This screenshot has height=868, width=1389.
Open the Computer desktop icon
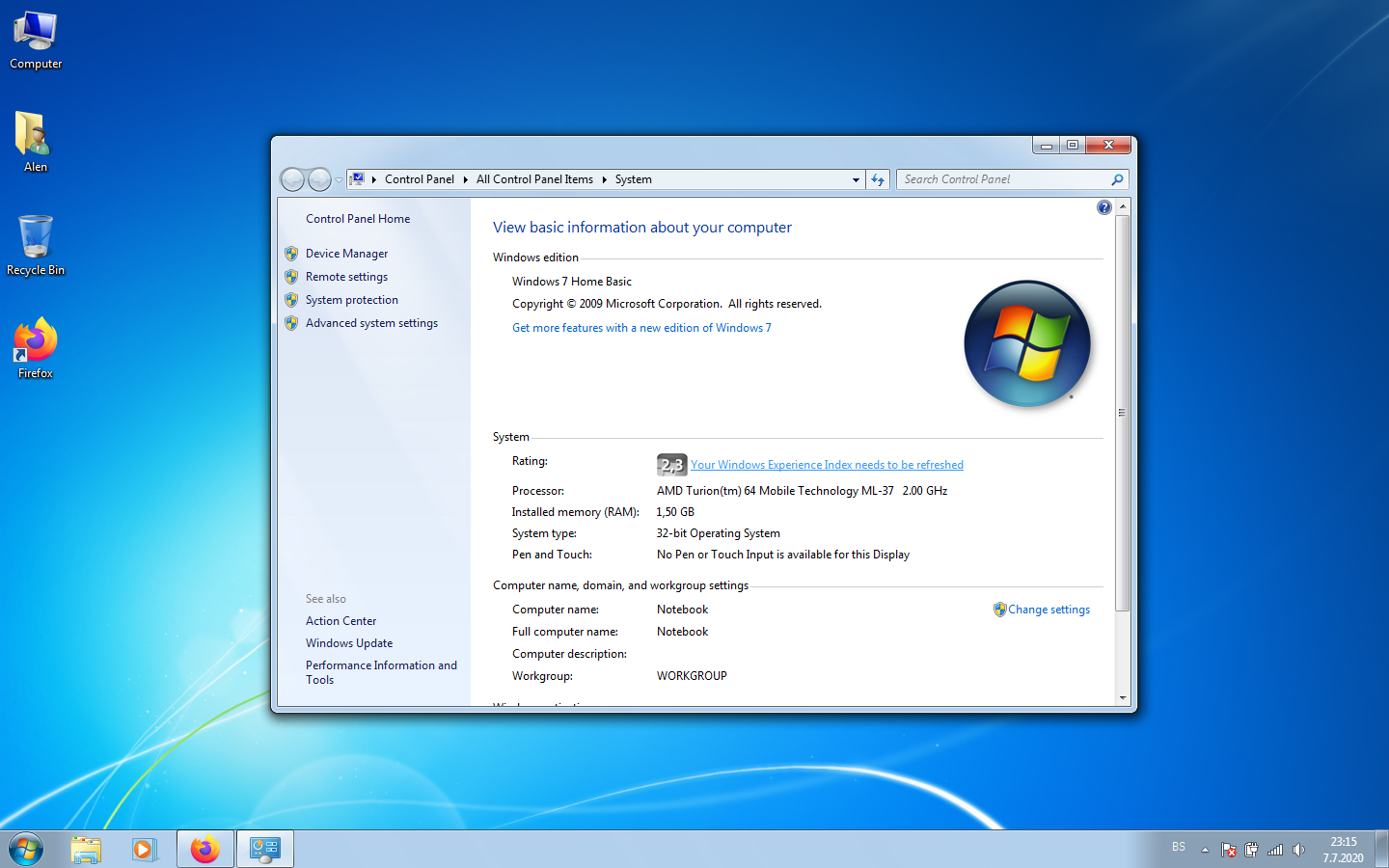[x=36, y=41]
